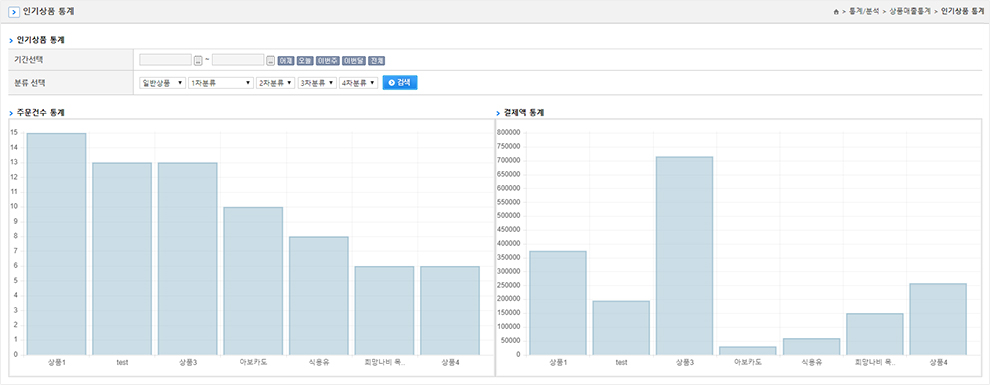Click the arrow icon beside the 인기상품 통계 page title

point(14,12)
